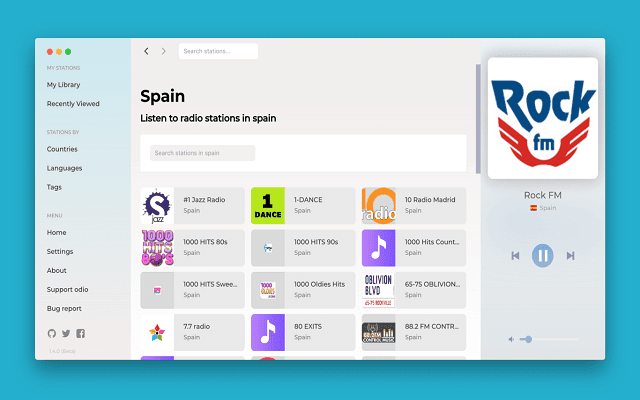
Task: Click the volume speaker icon
Action: click(x=511, y=339)
